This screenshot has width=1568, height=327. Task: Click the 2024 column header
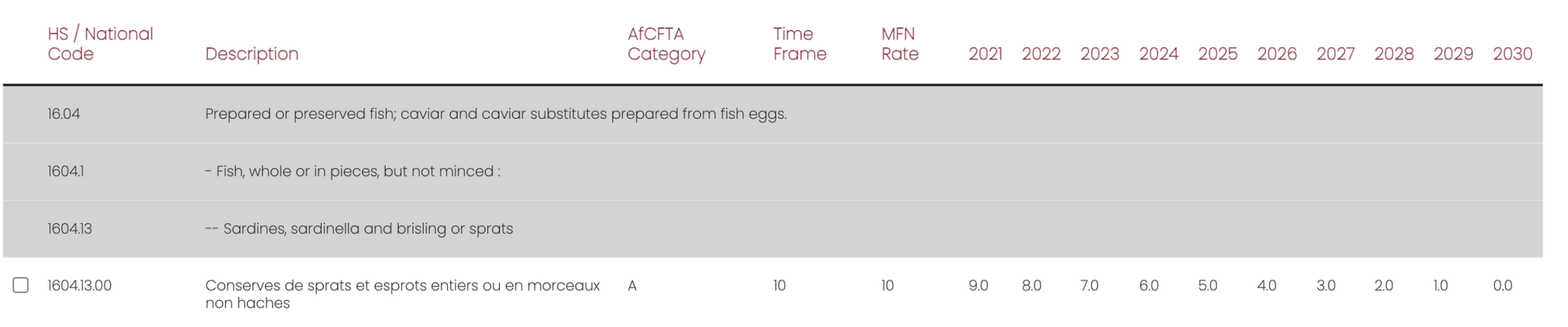[1158, 54]
